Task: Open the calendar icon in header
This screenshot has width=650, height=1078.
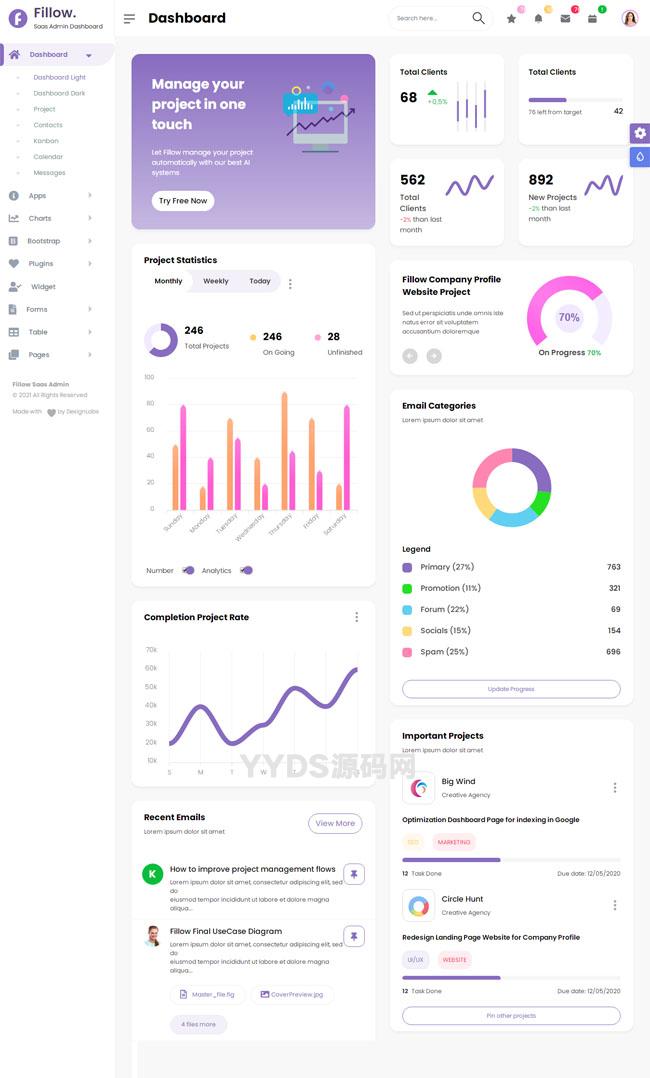Action: [x=592, y=18]
